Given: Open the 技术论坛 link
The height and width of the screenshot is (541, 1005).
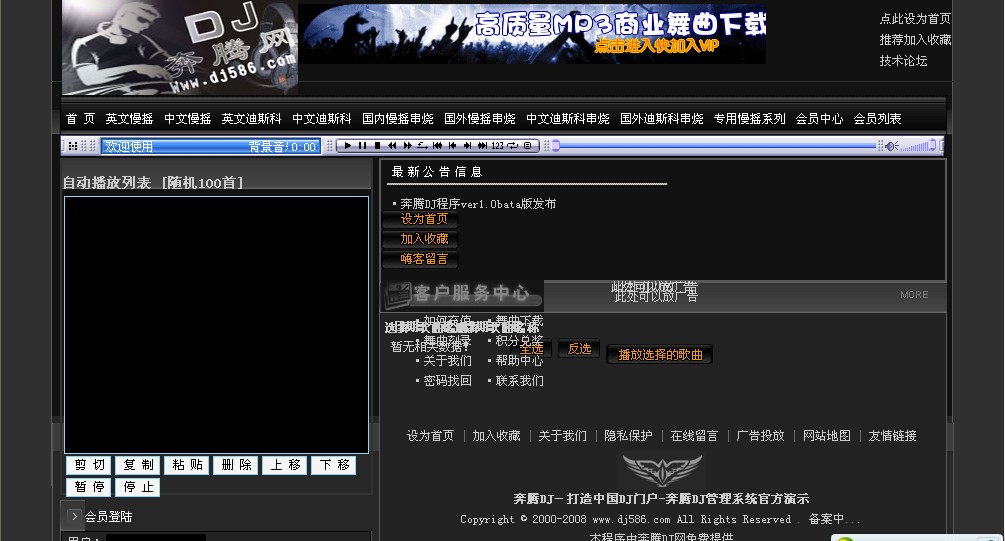Looking at the screenshot, I should coord(903,61).
